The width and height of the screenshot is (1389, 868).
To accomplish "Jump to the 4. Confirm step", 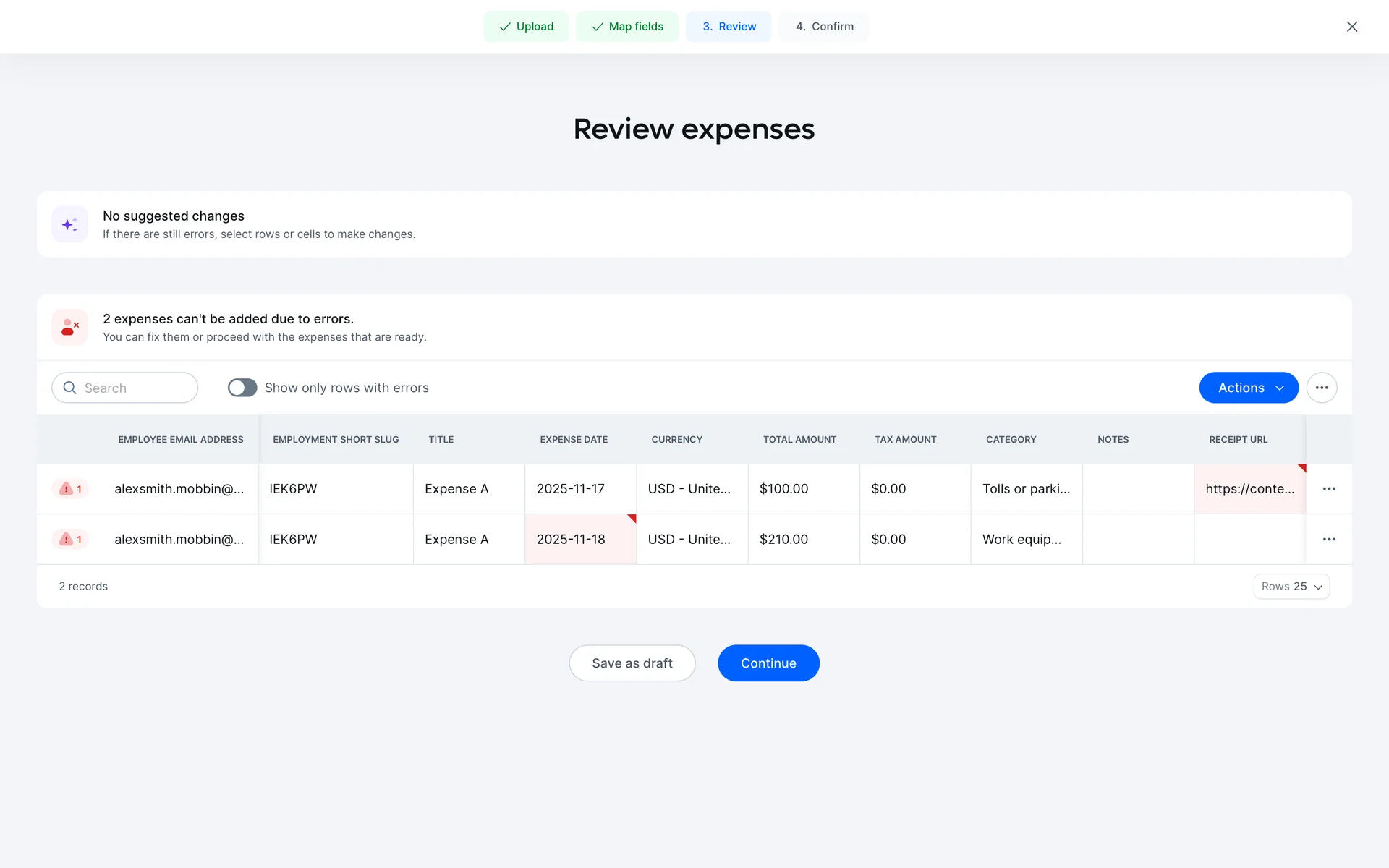I will 824,27.
